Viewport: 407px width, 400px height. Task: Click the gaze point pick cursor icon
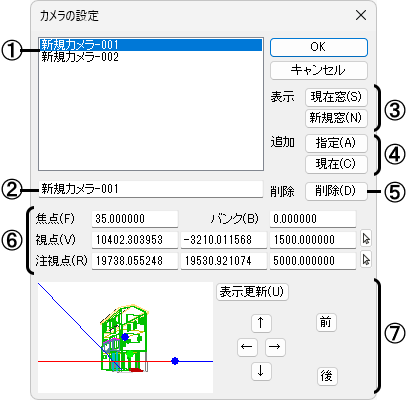point(366,260)
